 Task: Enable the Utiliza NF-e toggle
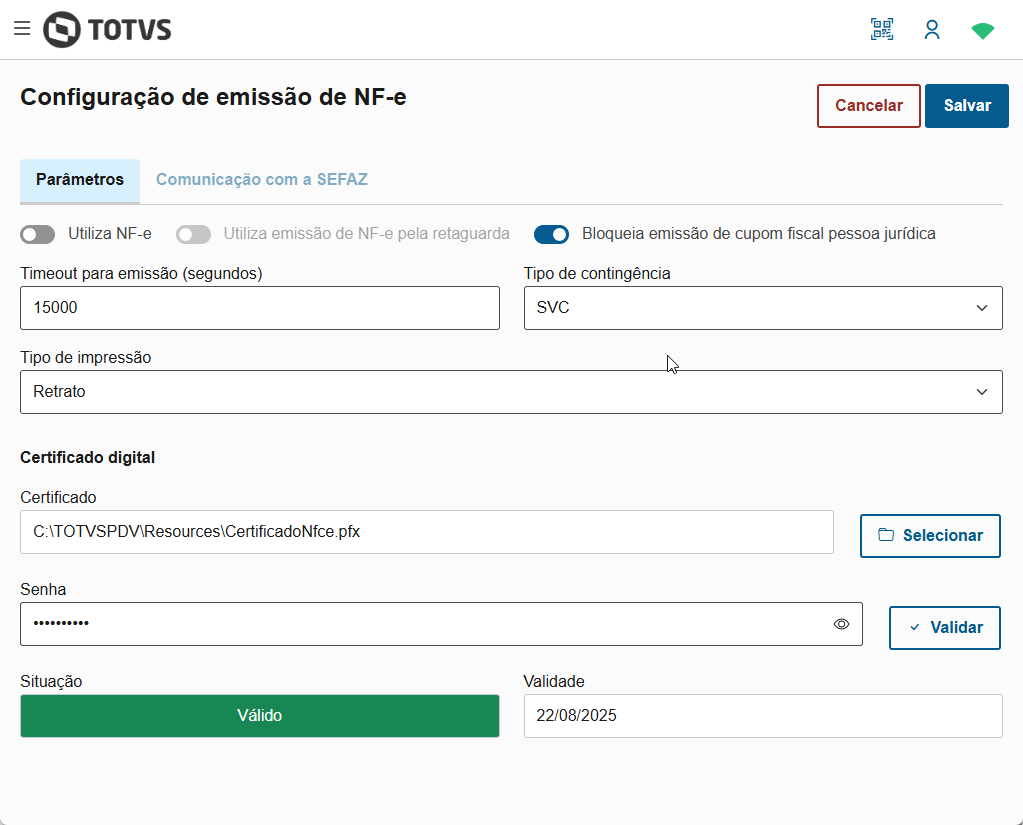[38, 234]
